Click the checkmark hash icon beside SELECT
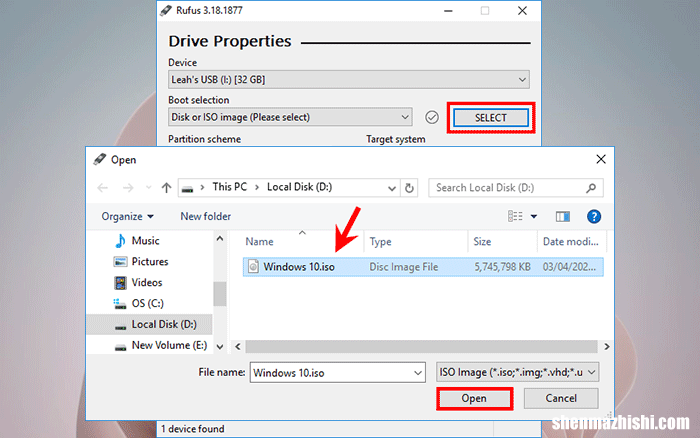Viewport: 700px width, 438px height. 432,117
